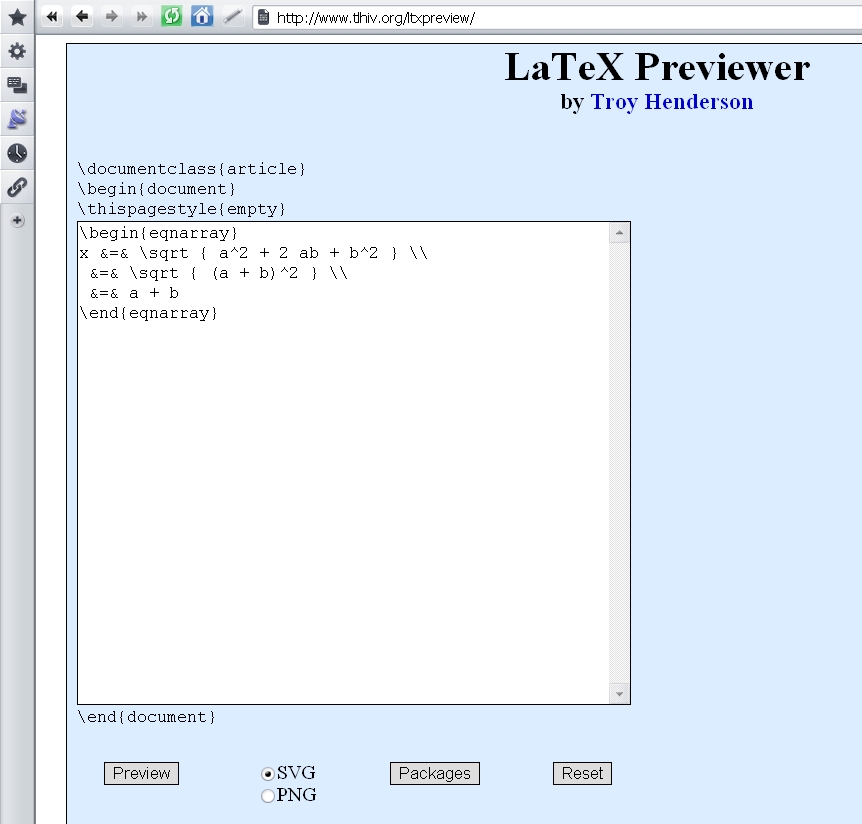Screen dimensions: 862x824
Task: Open bookmarks with the star icon
Action: point(17,16)
